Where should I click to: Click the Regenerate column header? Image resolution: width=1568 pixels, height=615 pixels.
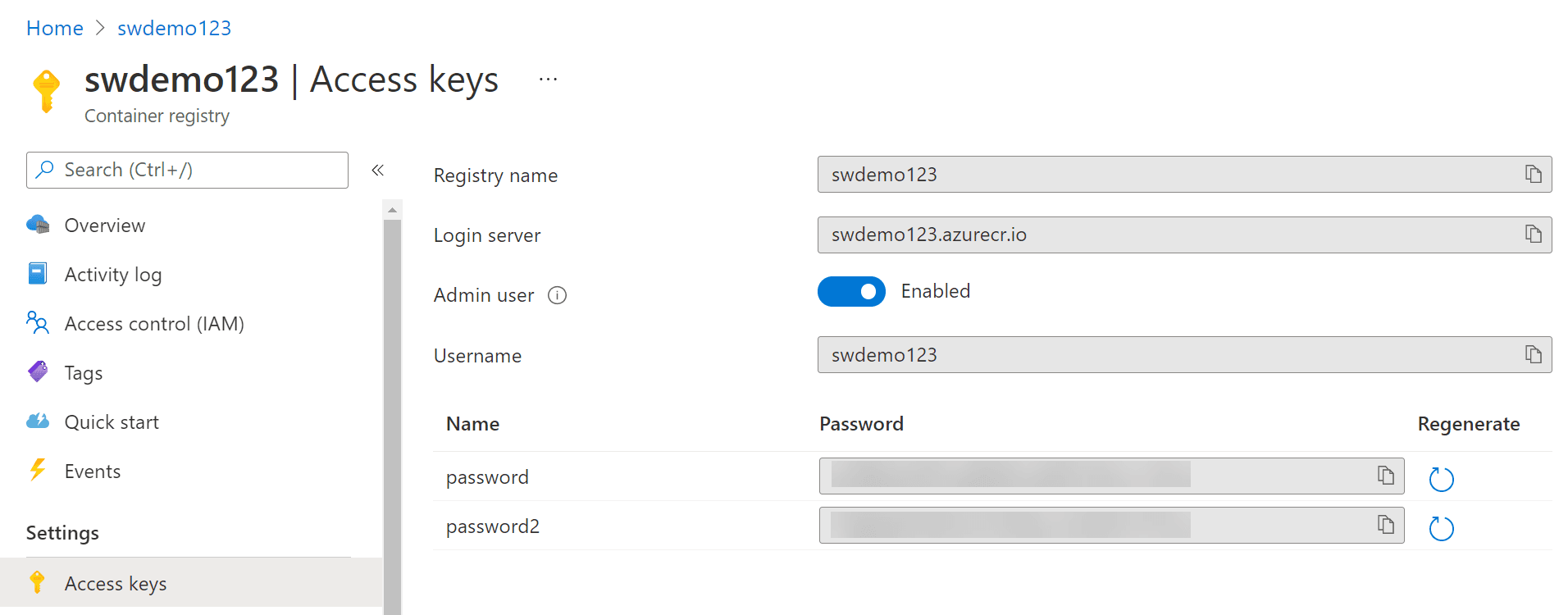point(1468,424)
